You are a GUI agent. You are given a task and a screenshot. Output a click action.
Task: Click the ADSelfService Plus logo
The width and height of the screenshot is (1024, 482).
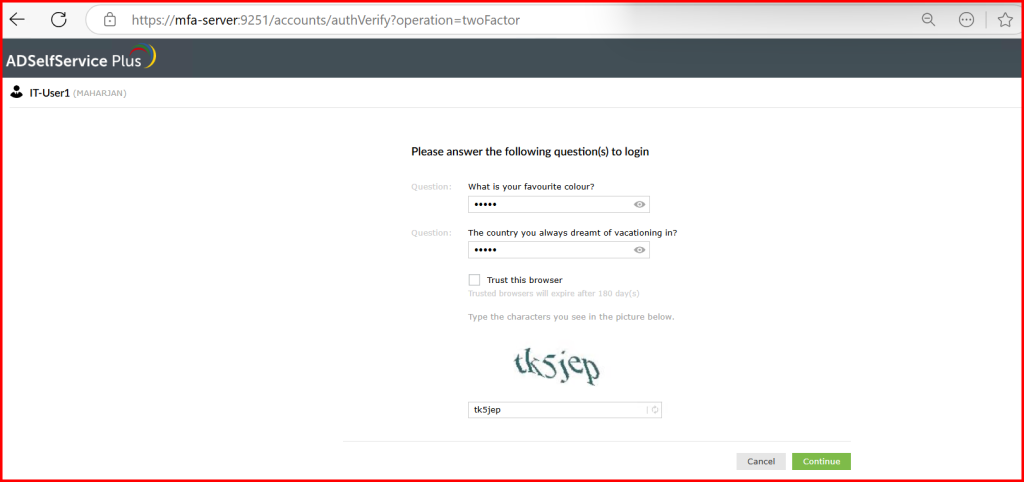(x=80, y=59)
